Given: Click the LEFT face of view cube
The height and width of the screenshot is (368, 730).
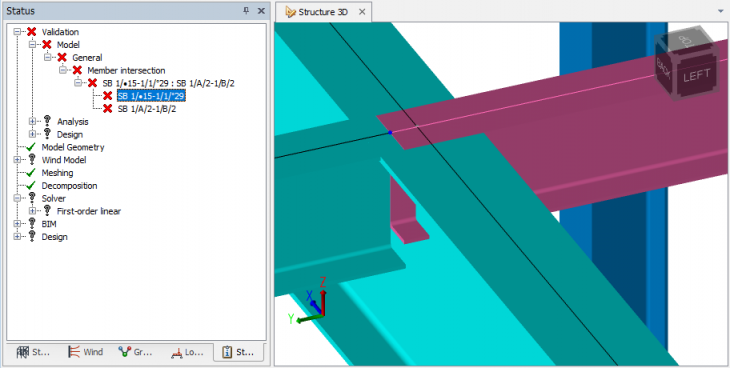Looking at the screenshot, I should tap(696, 75).
